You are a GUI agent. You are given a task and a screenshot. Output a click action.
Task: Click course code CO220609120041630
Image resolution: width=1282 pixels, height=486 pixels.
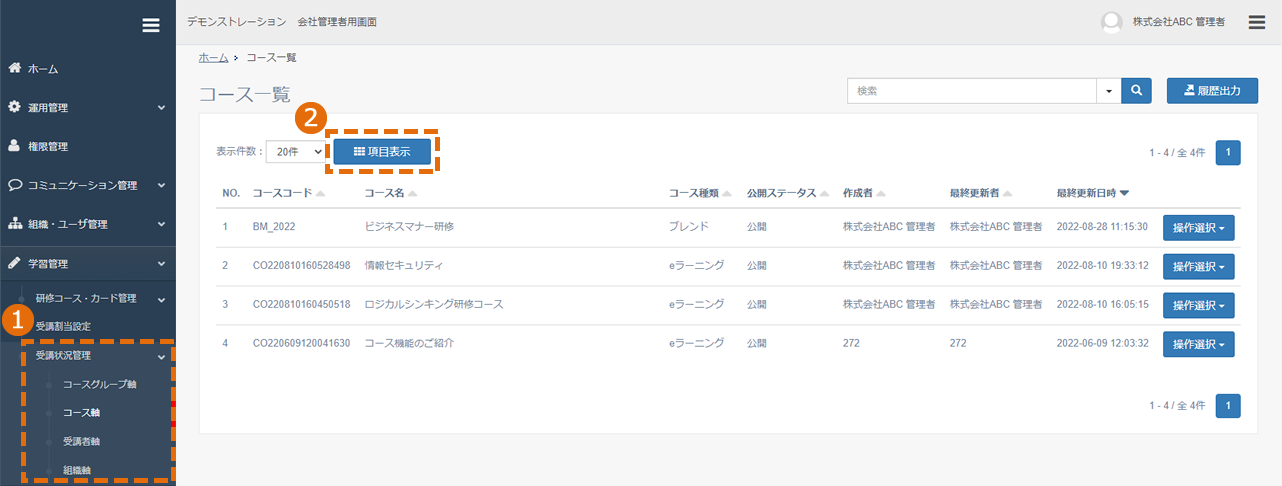[302, 343]
